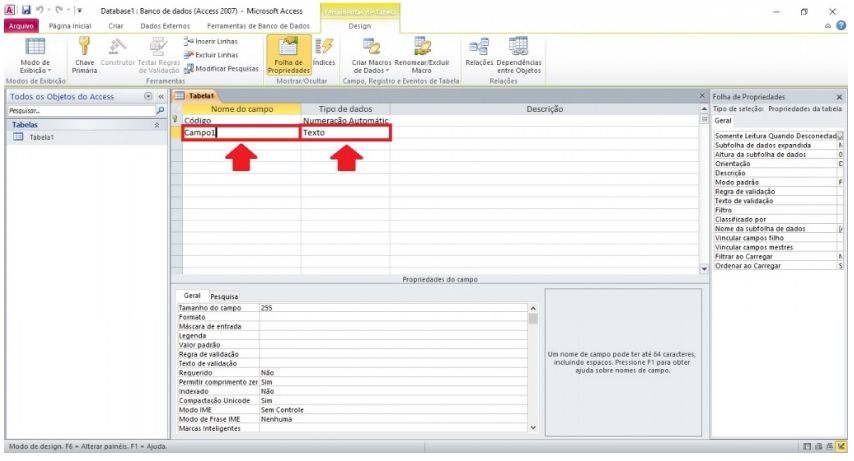The width and height of the screenshot is (854, 461).
Task: Click Inserir Linhas in the ribbon
Action: 210,41
